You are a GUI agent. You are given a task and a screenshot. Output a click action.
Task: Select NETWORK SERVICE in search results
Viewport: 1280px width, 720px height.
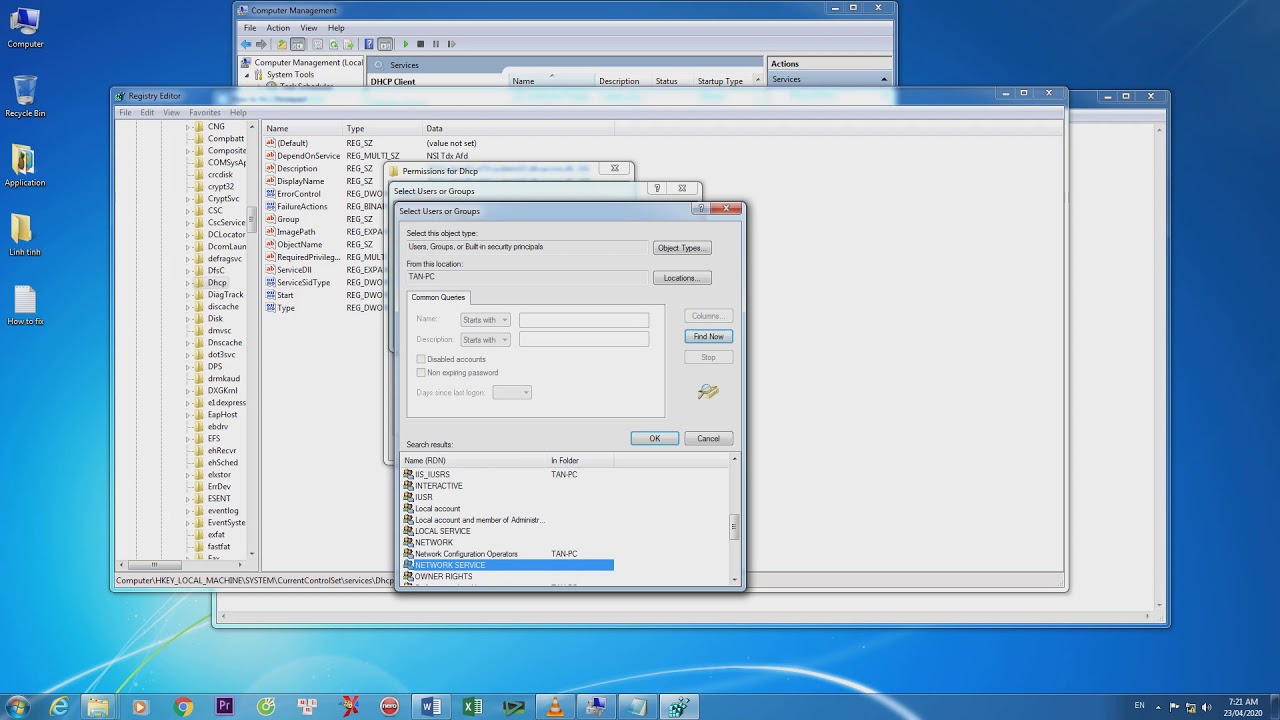coord(507,565)
